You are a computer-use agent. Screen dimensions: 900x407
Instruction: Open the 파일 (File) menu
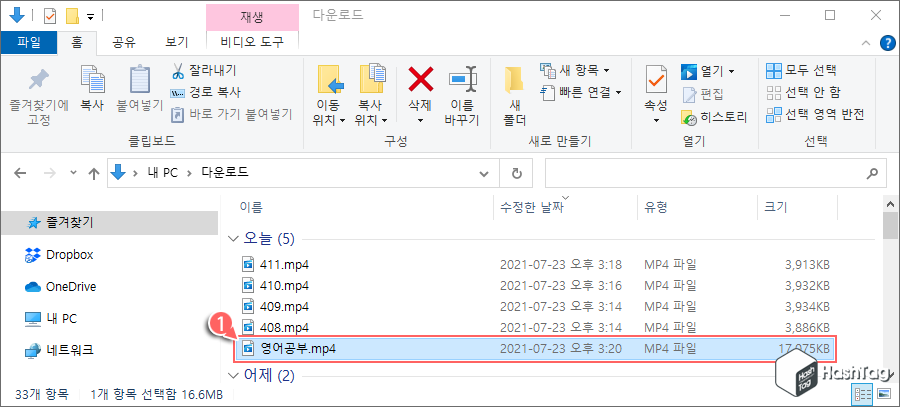(29, 42)
